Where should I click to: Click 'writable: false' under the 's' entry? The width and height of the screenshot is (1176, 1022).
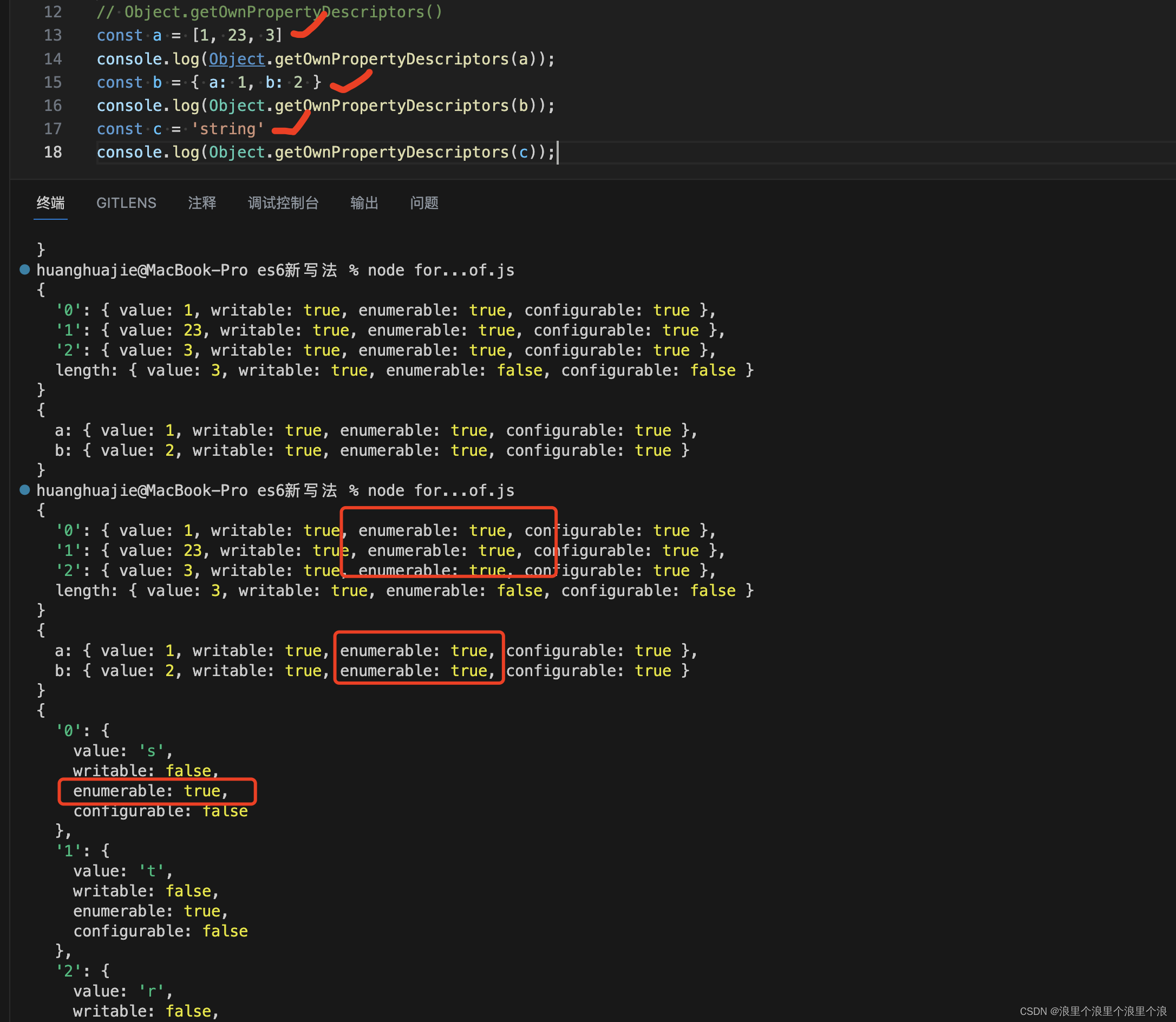coord(146,771)
